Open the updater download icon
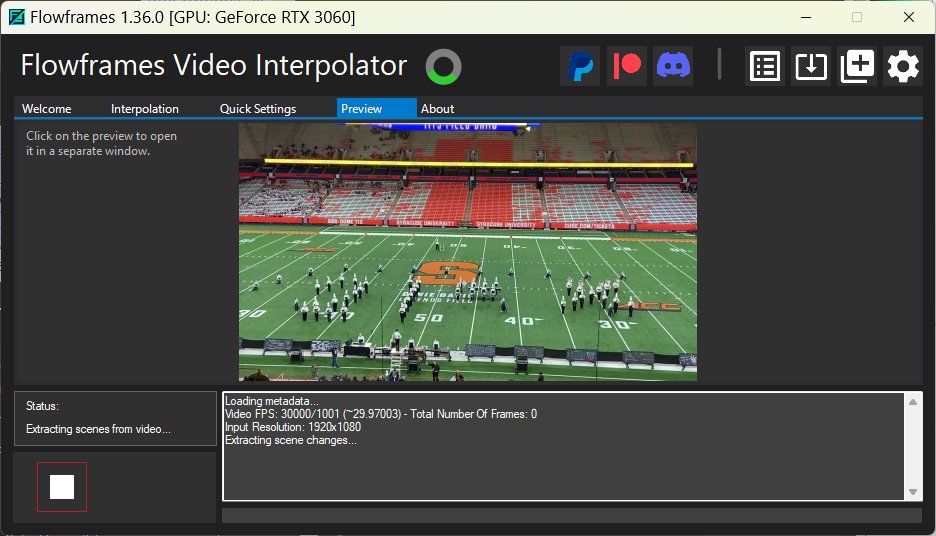This screenshot has height=536, width=936. (x=811, y=66)
